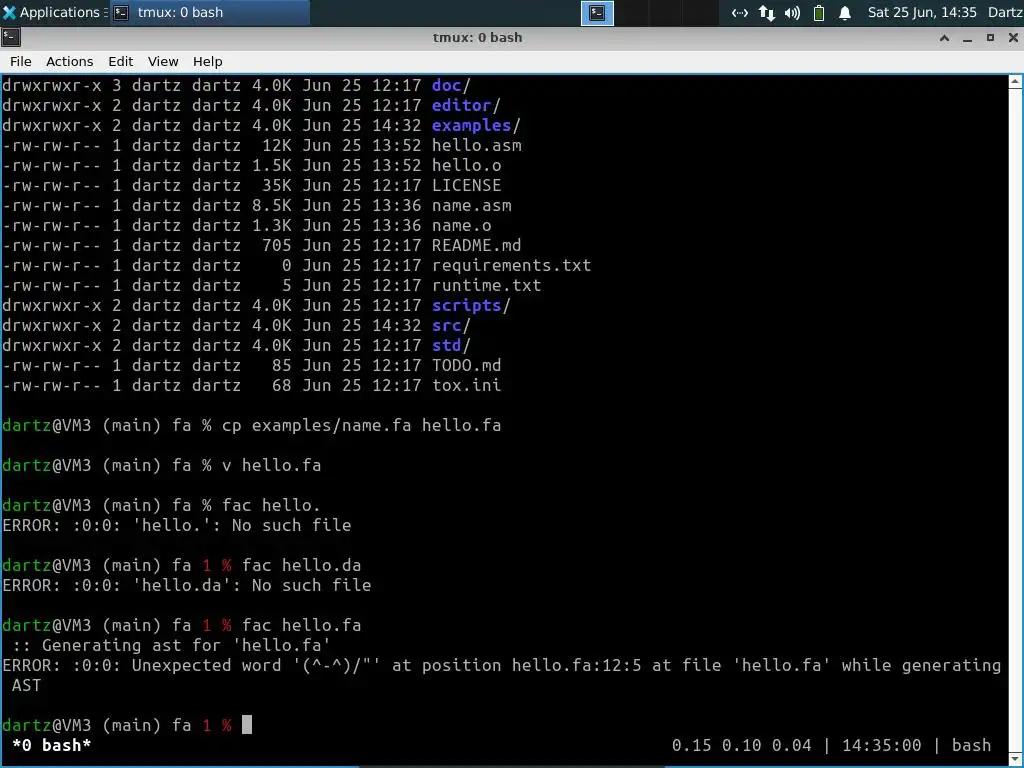The height and width of the screenshot is (768, 1024).
Task: Click the TODO.md file name
Action: 467,365
